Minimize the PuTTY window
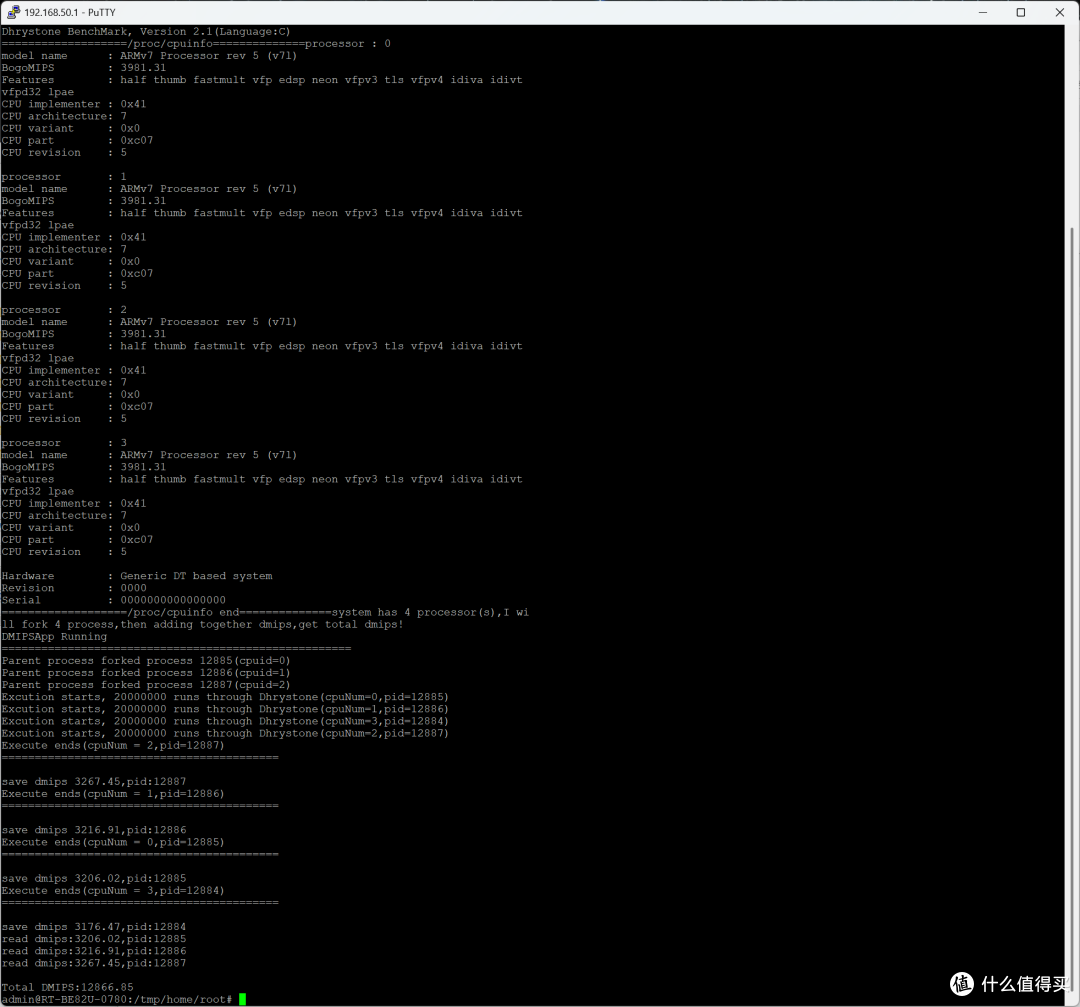Screen dimensions: 1080x1007 click(983, 12)
